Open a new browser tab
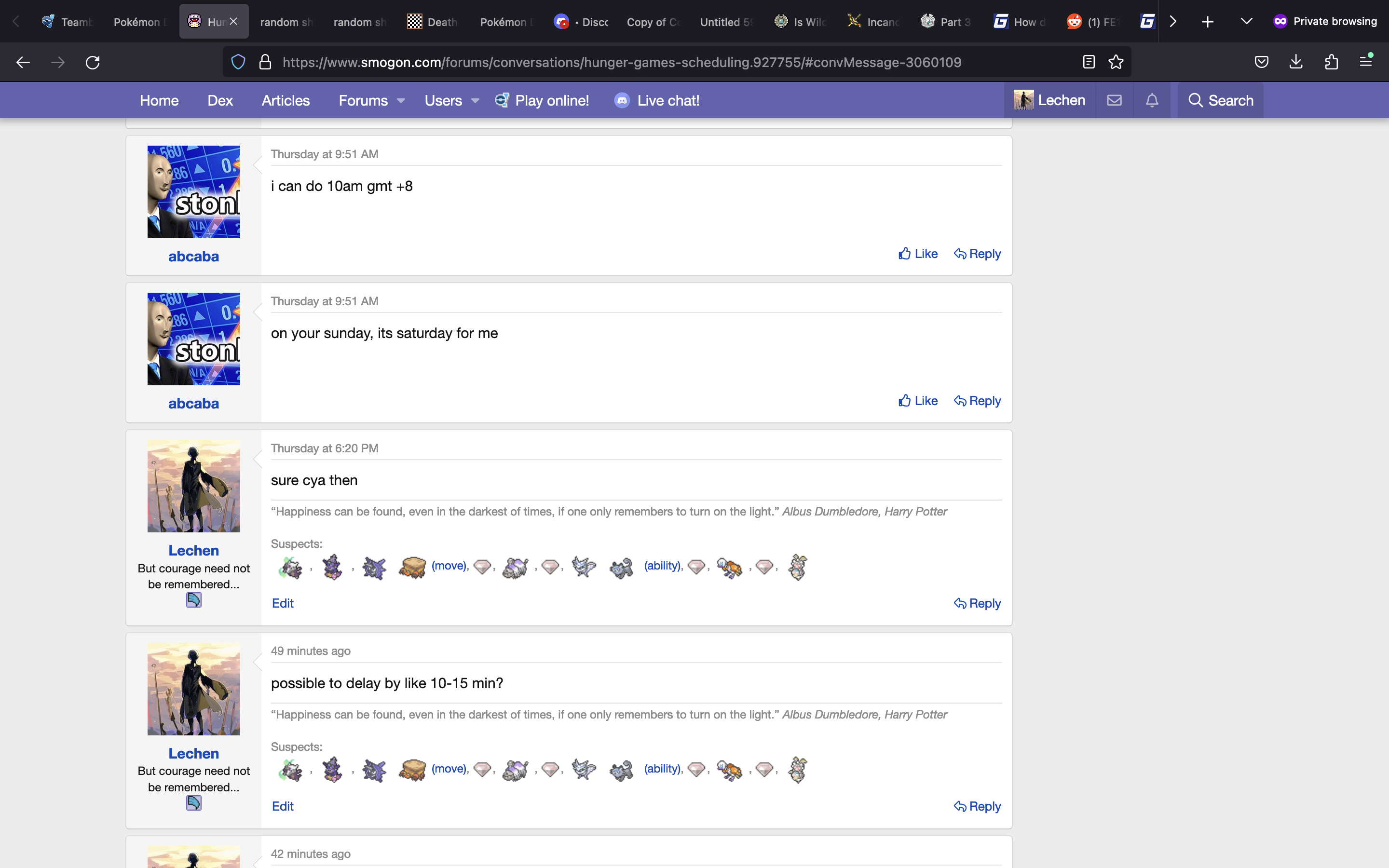 click(1208, 22)
